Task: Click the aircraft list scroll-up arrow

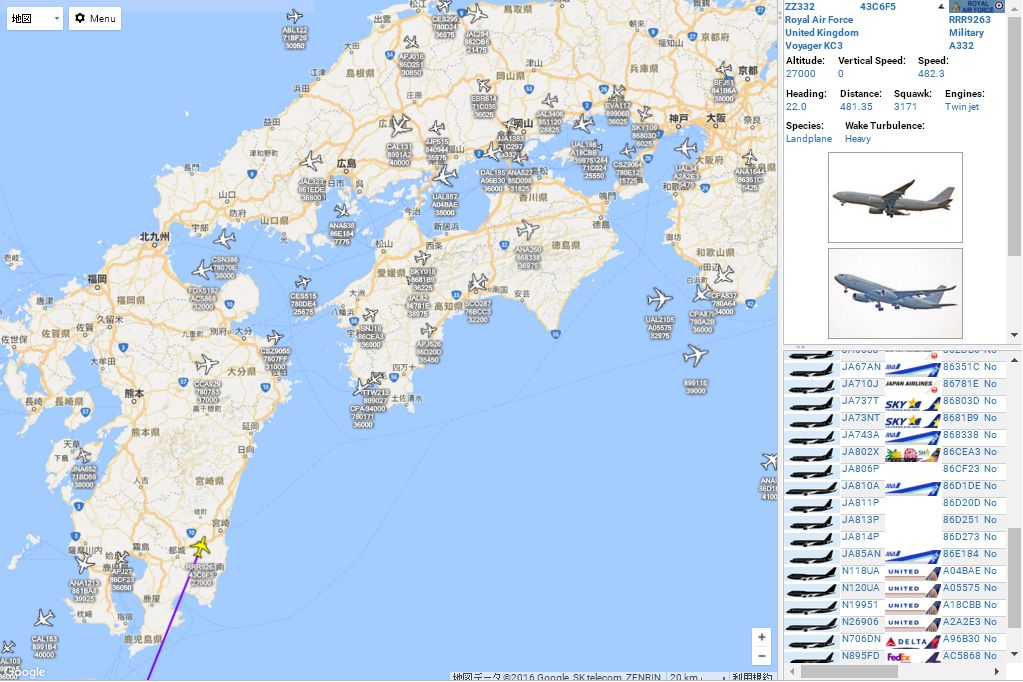Action: pos(1015,360)
